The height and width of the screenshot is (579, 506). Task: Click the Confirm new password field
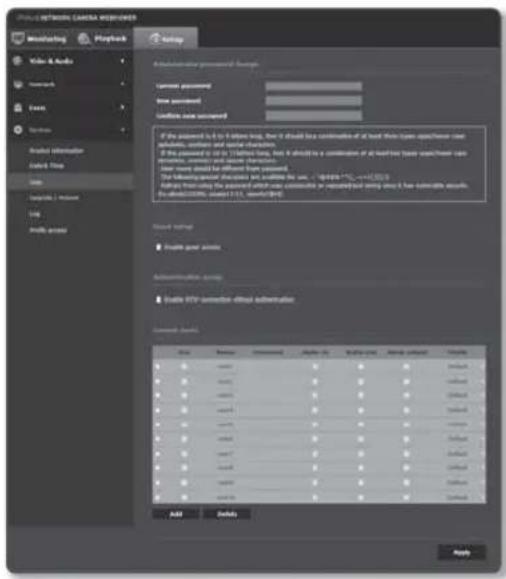point(314,116)
